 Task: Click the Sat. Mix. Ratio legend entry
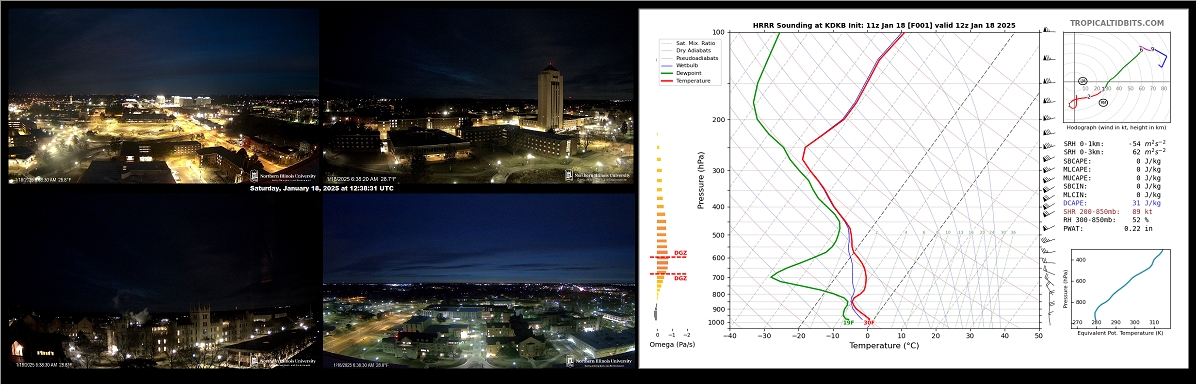click(686, 43)
